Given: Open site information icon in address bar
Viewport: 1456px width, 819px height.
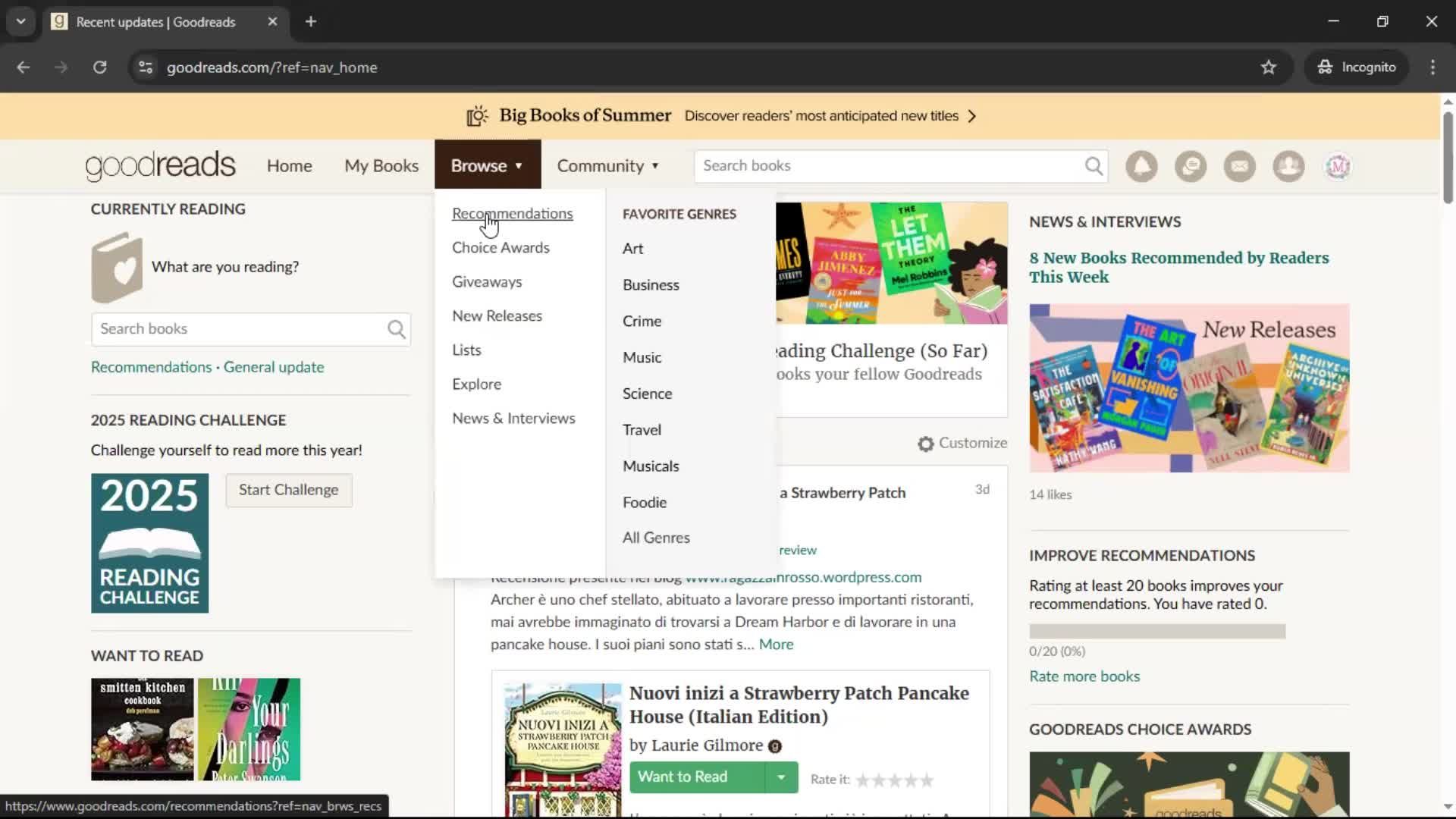Looking at the screenshot, I should point(146,67).
